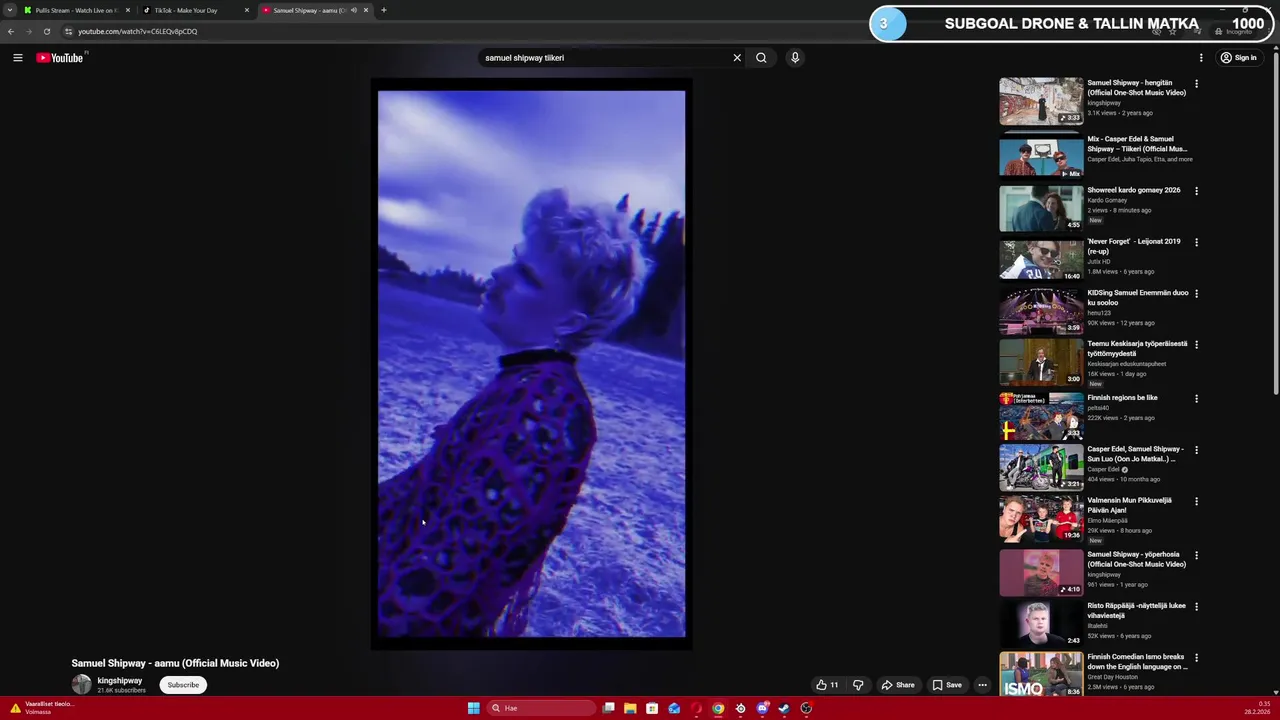1280x720 pixels.
Task: Open 'Showreel kardo gomaey 2026' thumbnail
Action: point(1041,208)
